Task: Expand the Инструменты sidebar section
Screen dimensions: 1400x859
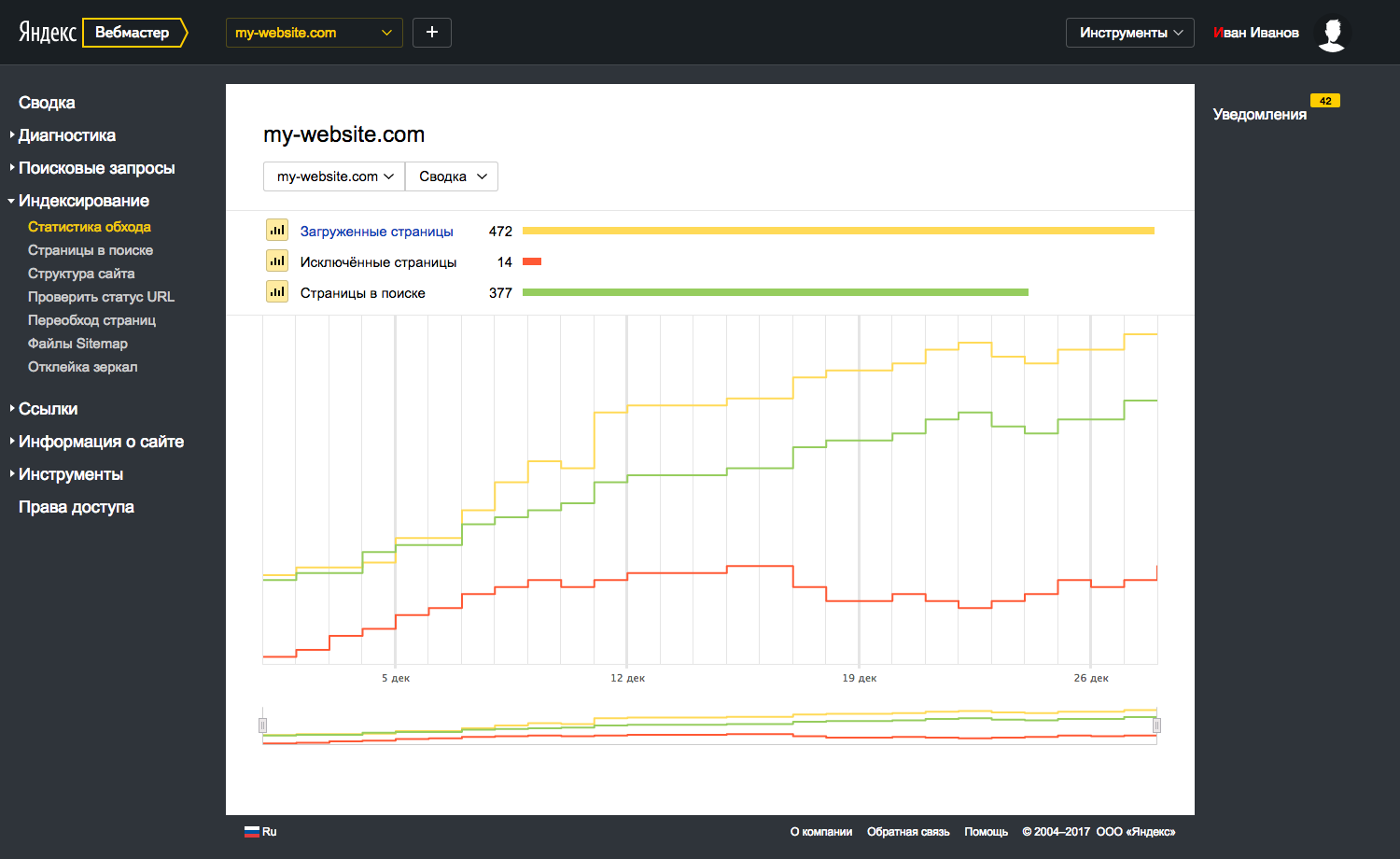Action: [71, 474]
